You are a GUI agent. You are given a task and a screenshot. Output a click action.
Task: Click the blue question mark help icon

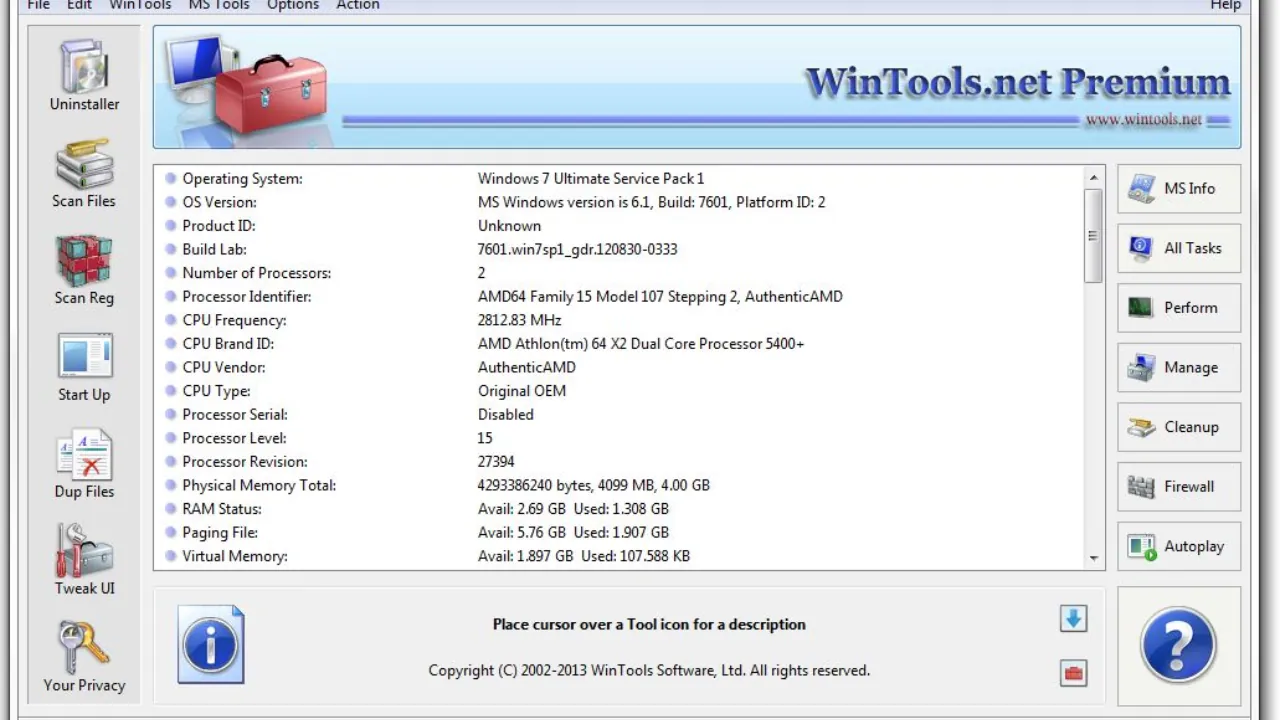[x=1178, y=646]
